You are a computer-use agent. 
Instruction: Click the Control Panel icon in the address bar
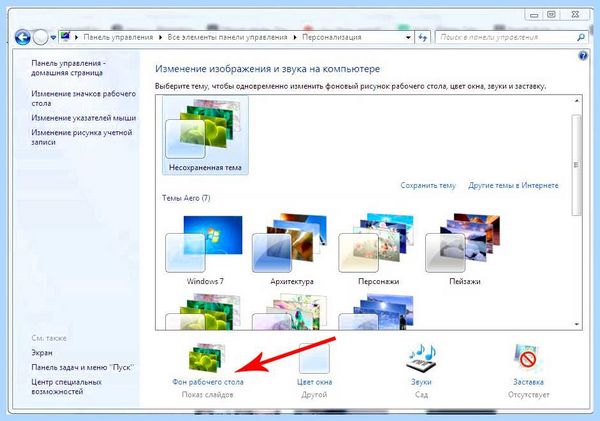(x=65, y=37)
